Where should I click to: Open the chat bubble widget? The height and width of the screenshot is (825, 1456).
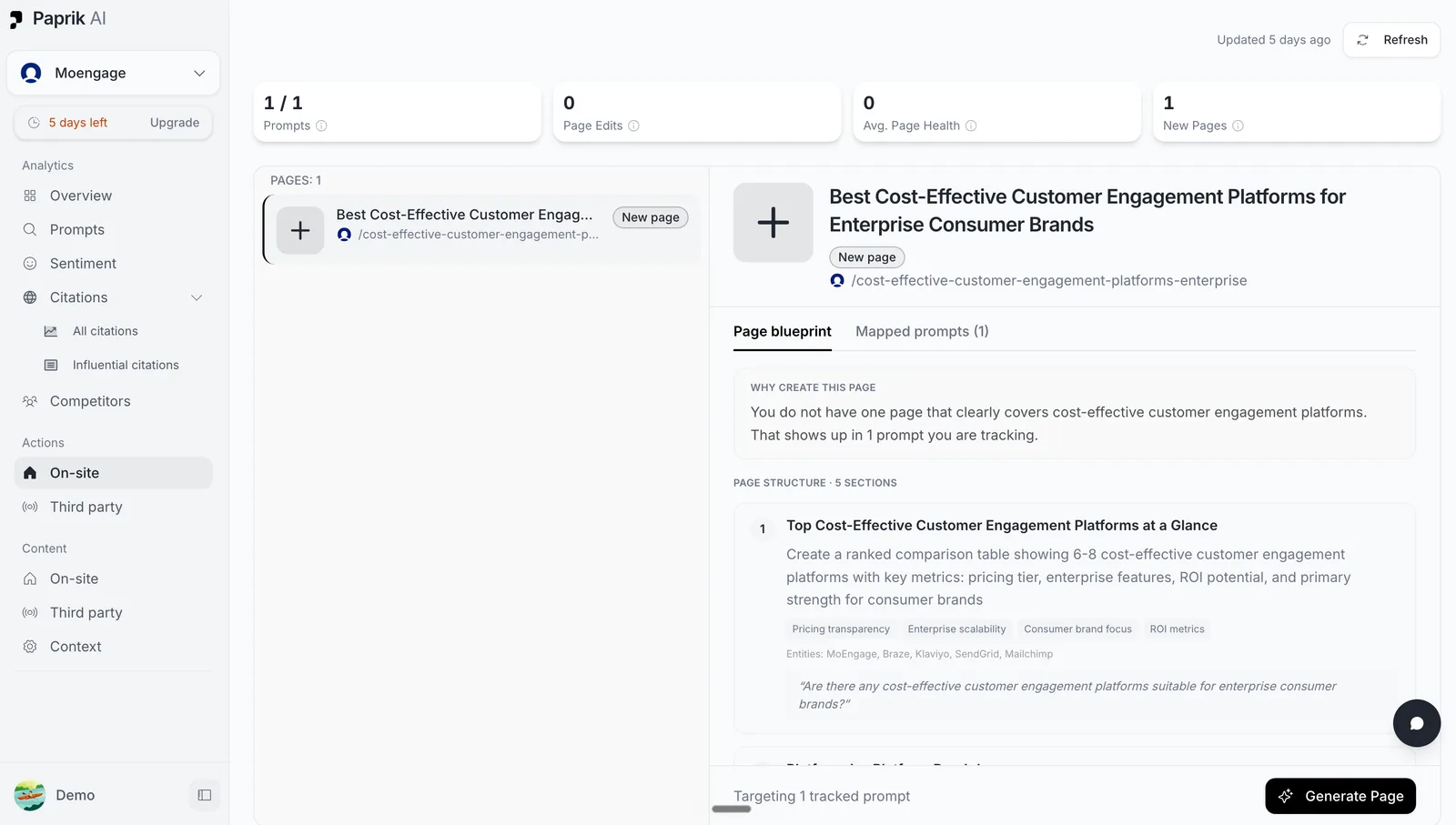point(1416,723)
